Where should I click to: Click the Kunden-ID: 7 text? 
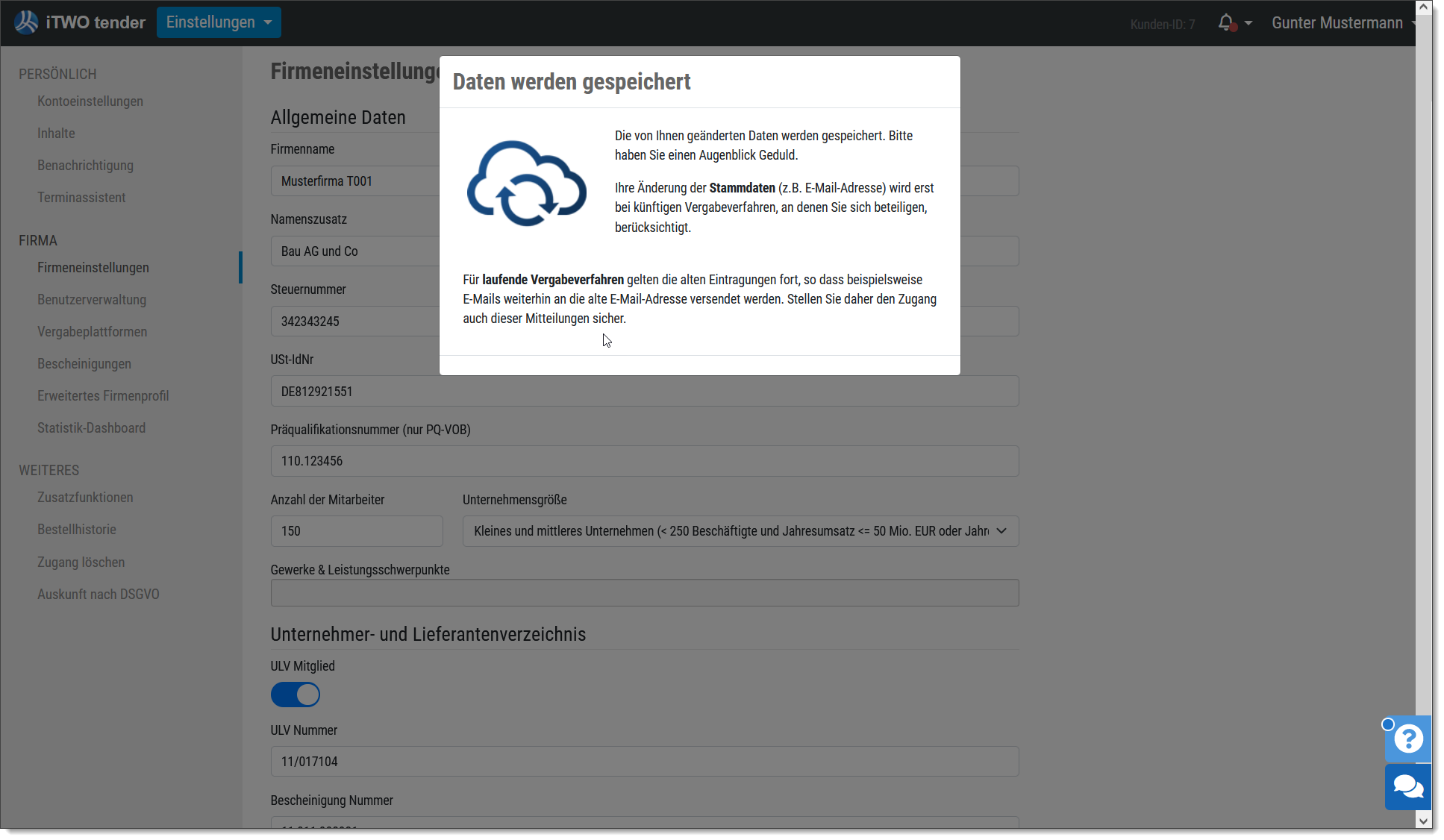point(1162,25)
